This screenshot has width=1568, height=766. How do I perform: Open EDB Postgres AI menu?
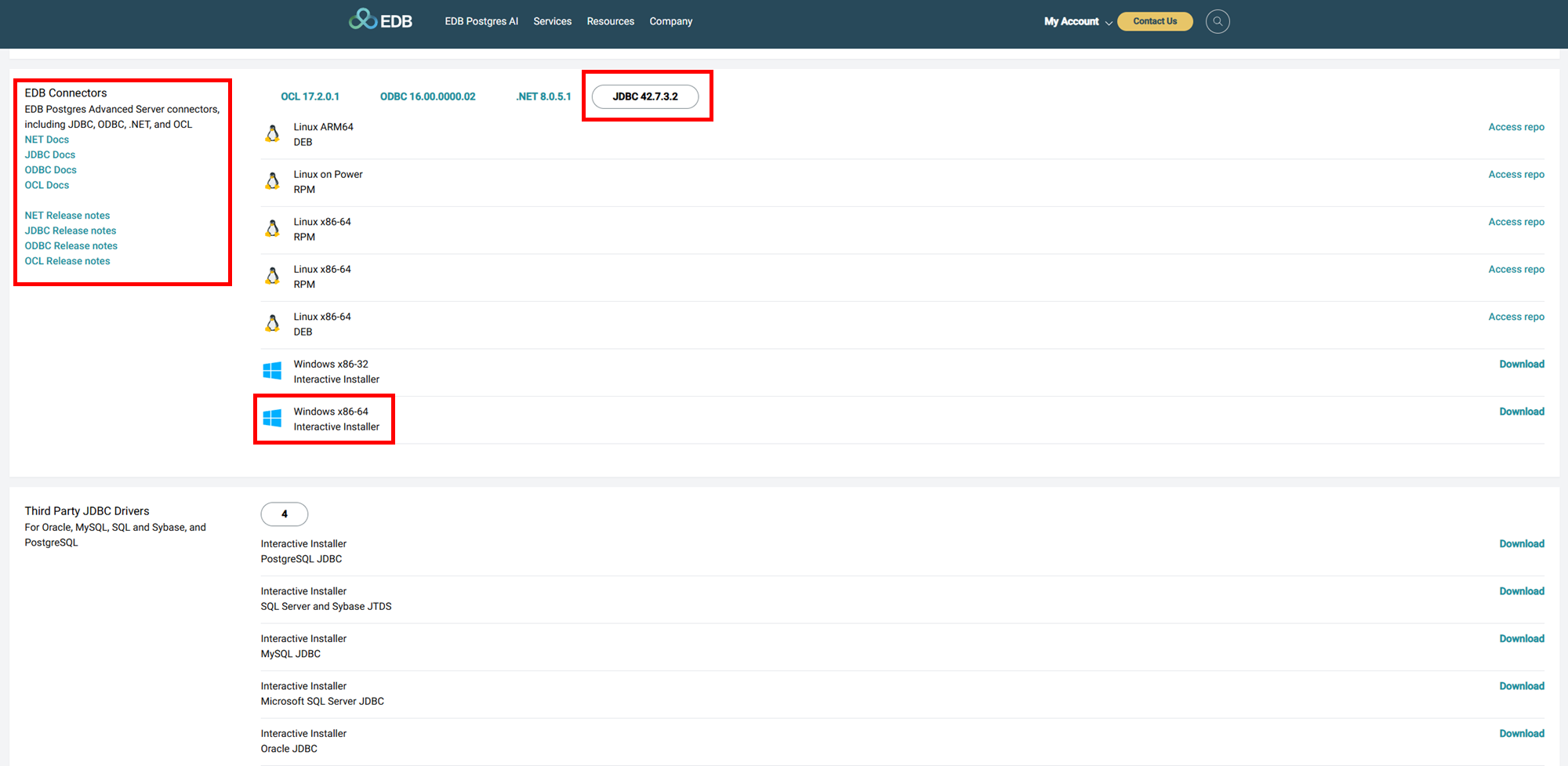click(481, 21)
